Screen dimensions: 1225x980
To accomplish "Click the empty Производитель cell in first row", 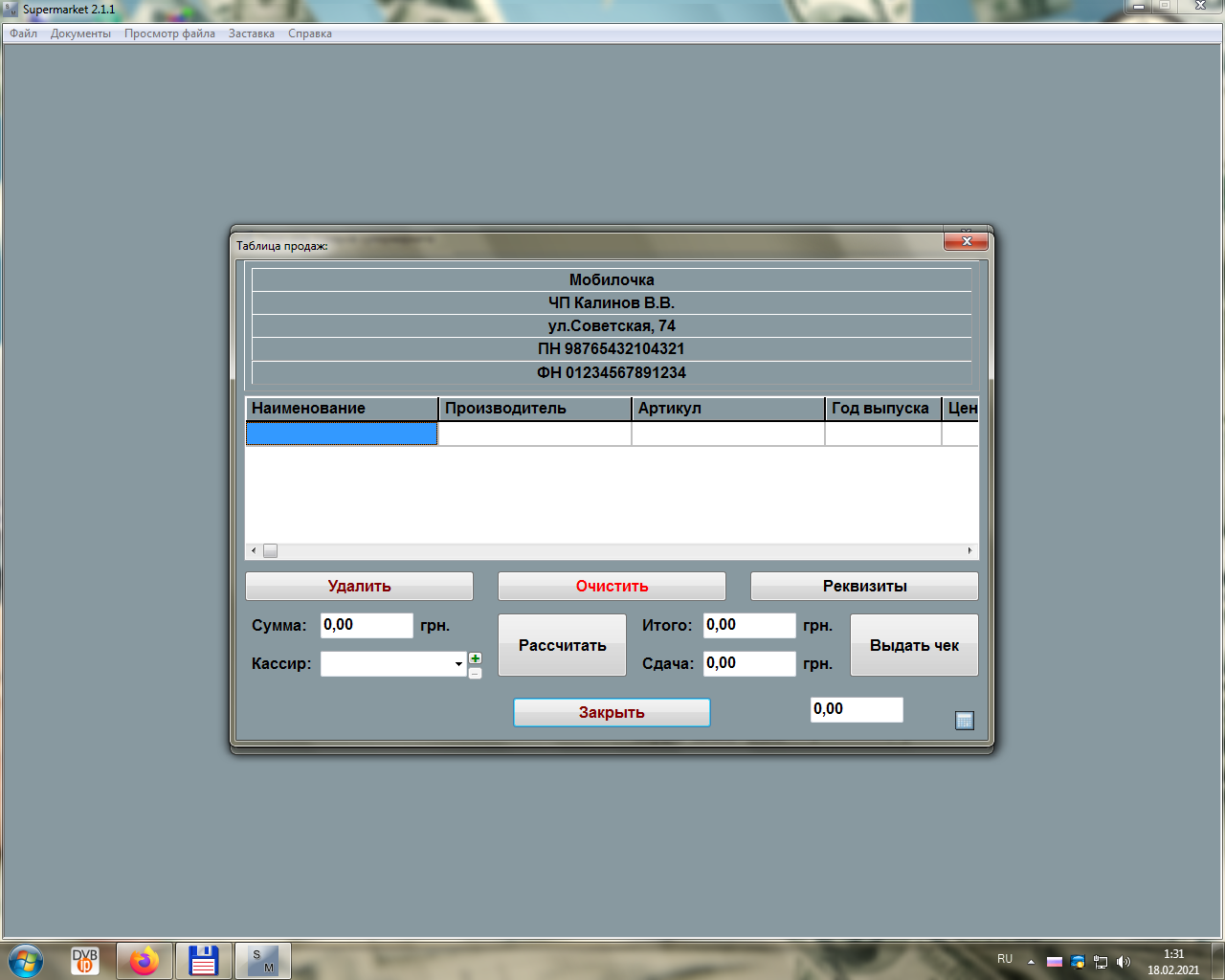I will pos(535,434).
